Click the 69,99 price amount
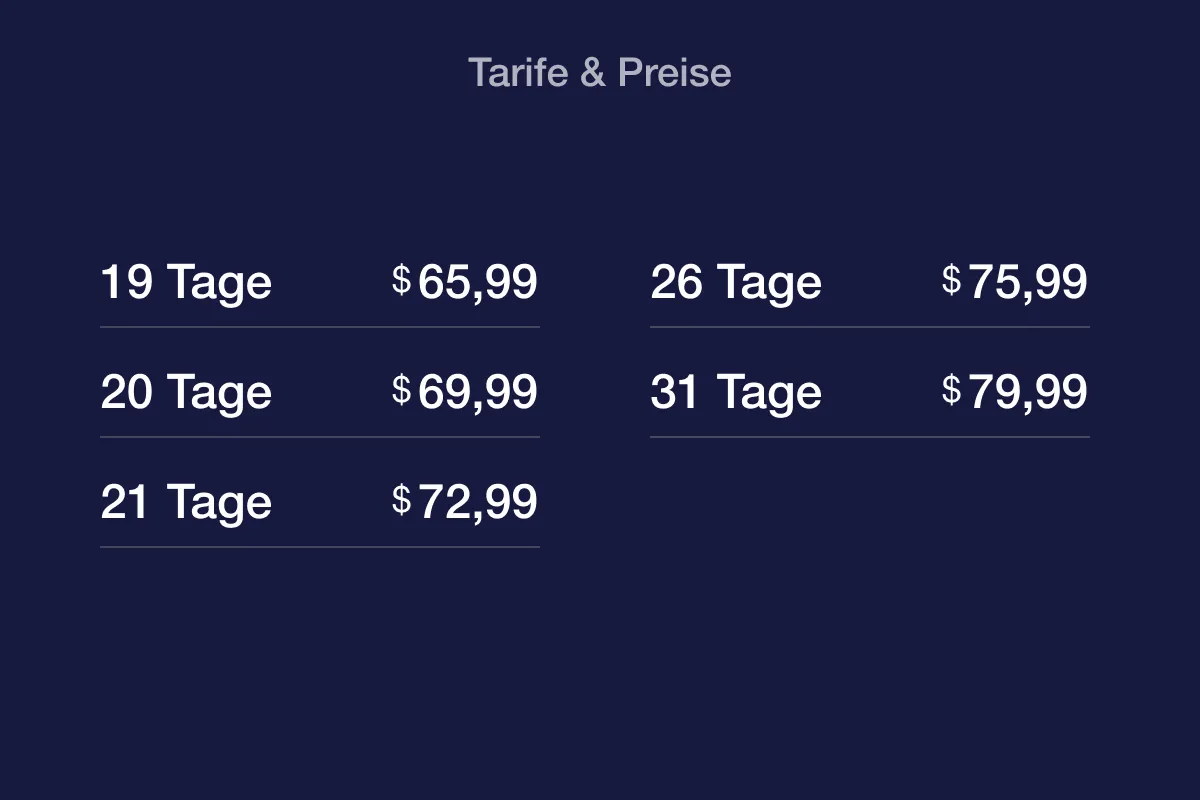 478,392
